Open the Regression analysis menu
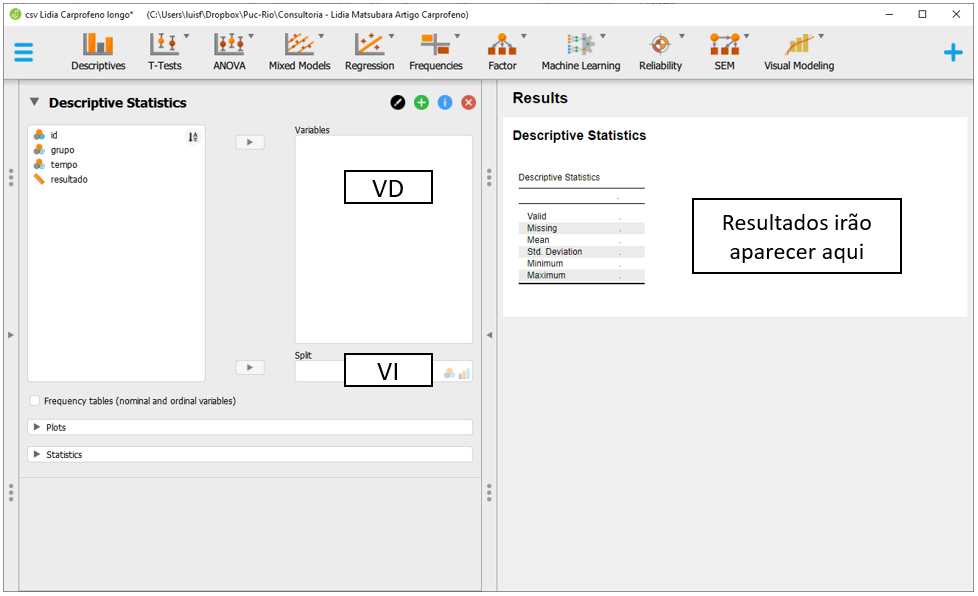978x596 pixels. coord(369,52)
